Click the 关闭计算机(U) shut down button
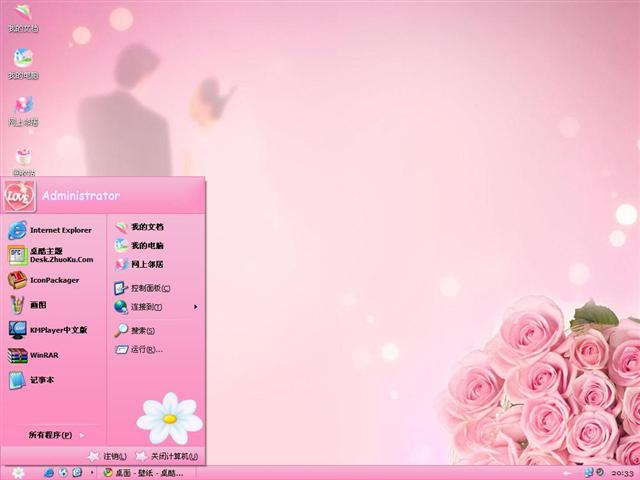 [167, 456]
